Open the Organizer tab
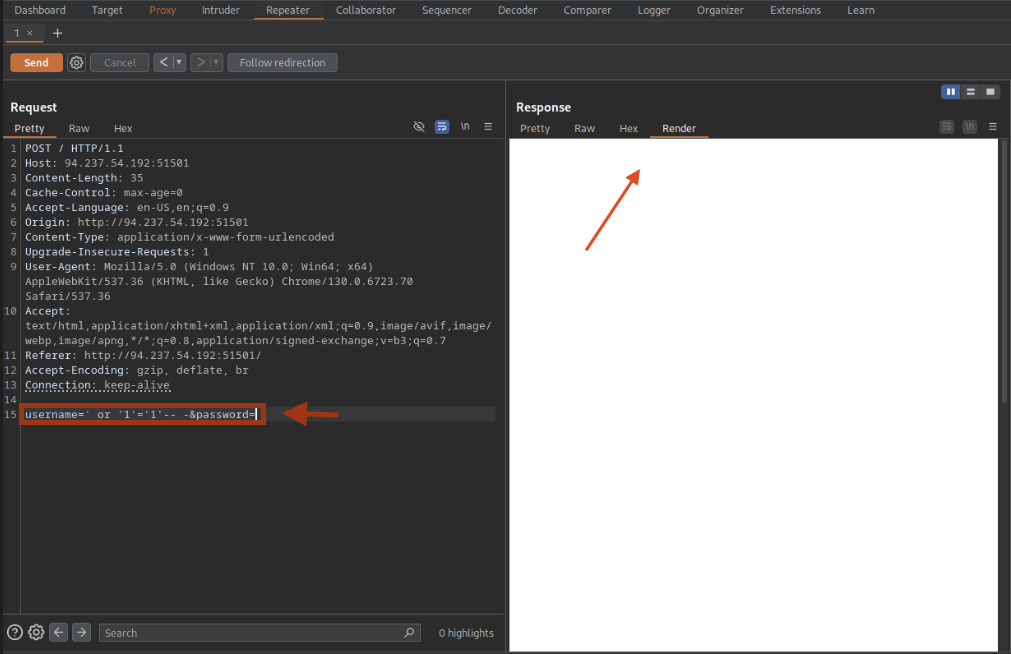The height and width of the screenshot is (654, 1011). pyautogui.click(x=720, y=10)
